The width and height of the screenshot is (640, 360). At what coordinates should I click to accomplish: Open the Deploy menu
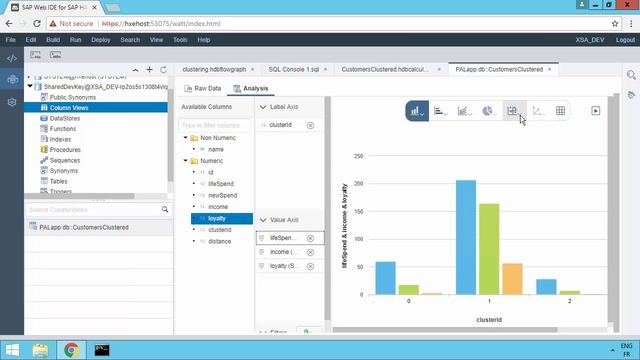click(100, 40)
